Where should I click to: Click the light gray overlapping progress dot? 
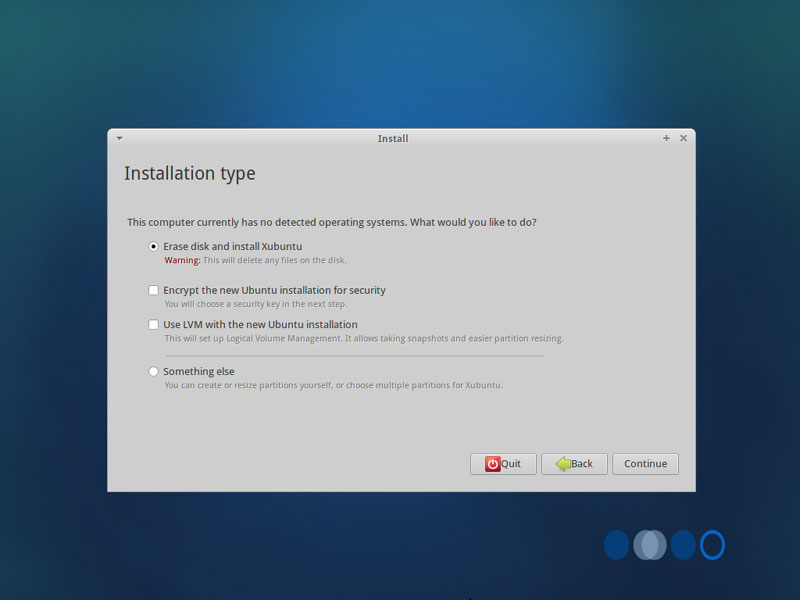(x=650, y=545)
